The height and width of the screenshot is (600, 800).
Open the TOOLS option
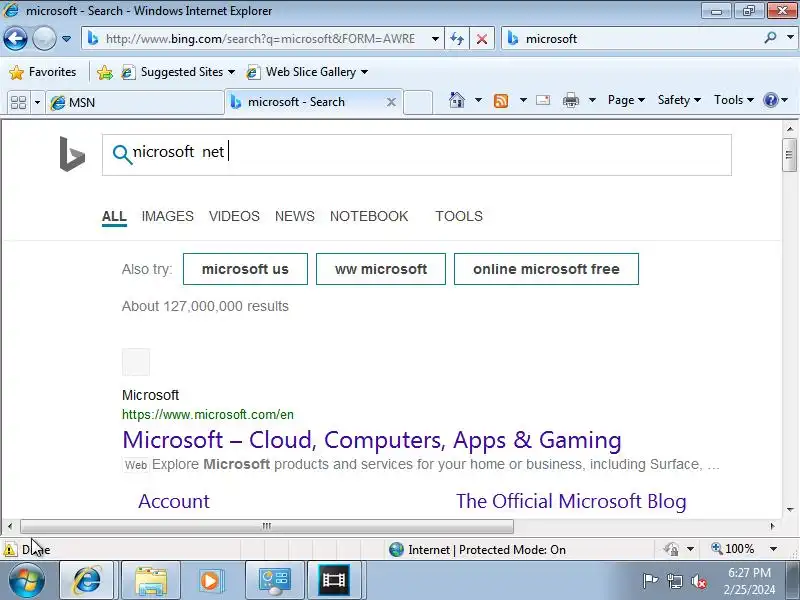(x=459, y=216)
